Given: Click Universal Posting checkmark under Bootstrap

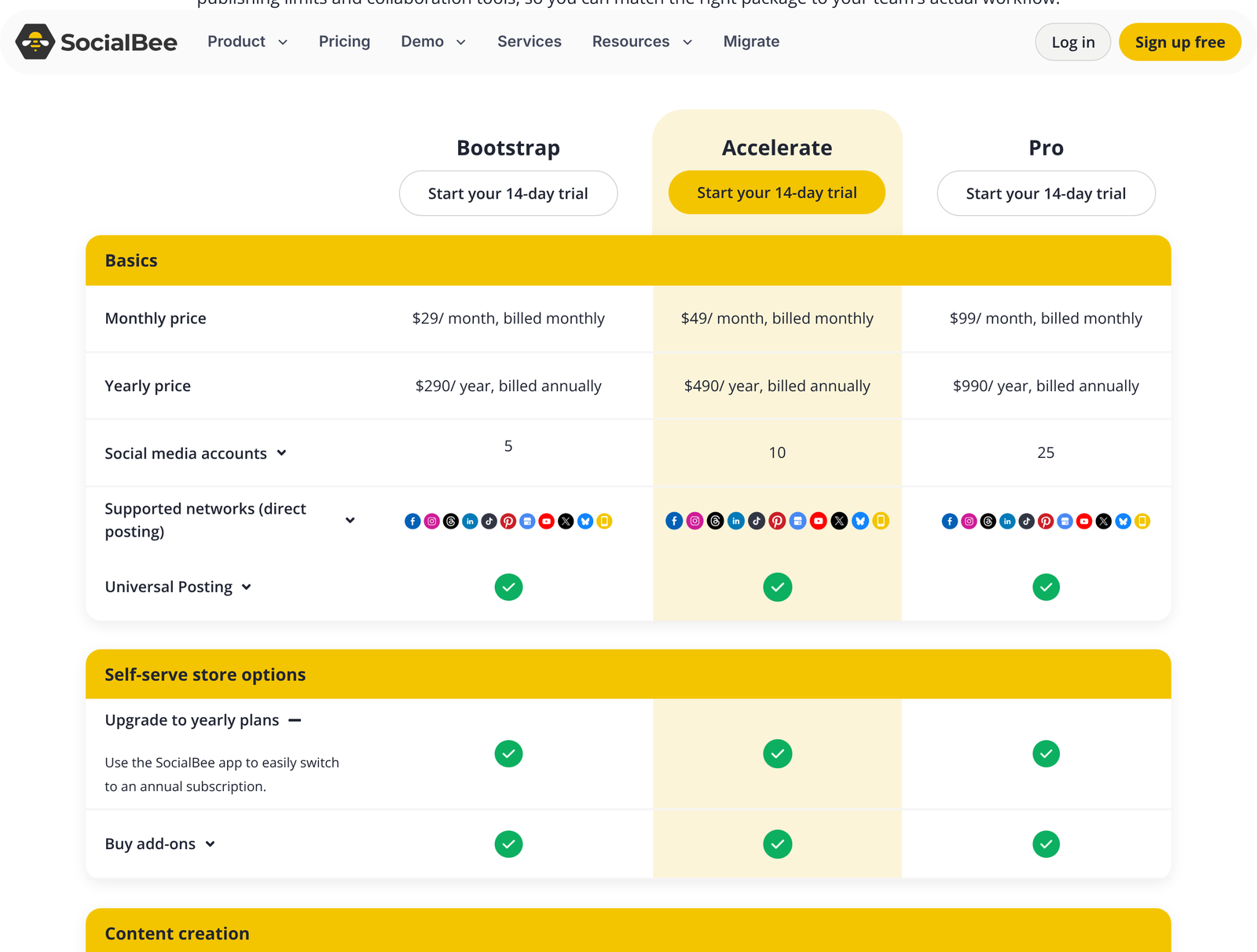Looking at the screenshot, I should pyautogui.click(x=508, y=587).
